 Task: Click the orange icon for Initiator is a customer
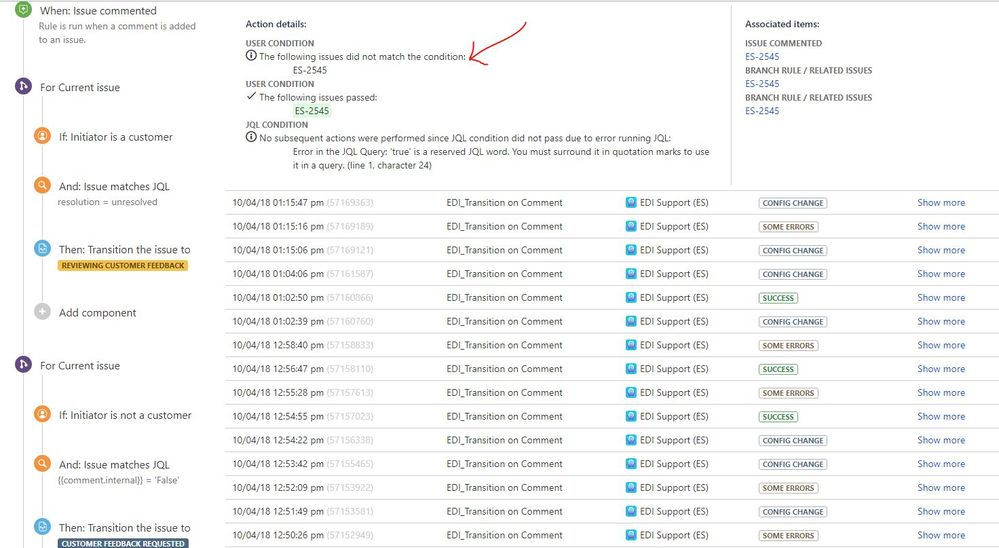[x=42, y=136]
